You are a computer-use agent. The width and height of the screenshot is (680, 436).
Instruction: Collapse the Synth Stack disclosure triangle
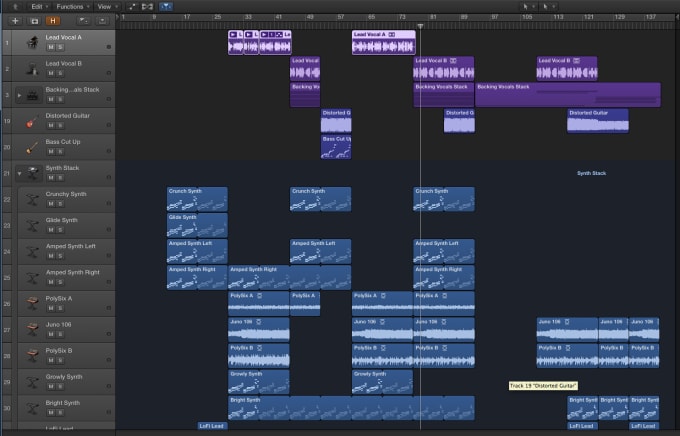click(x=19, y=173)
